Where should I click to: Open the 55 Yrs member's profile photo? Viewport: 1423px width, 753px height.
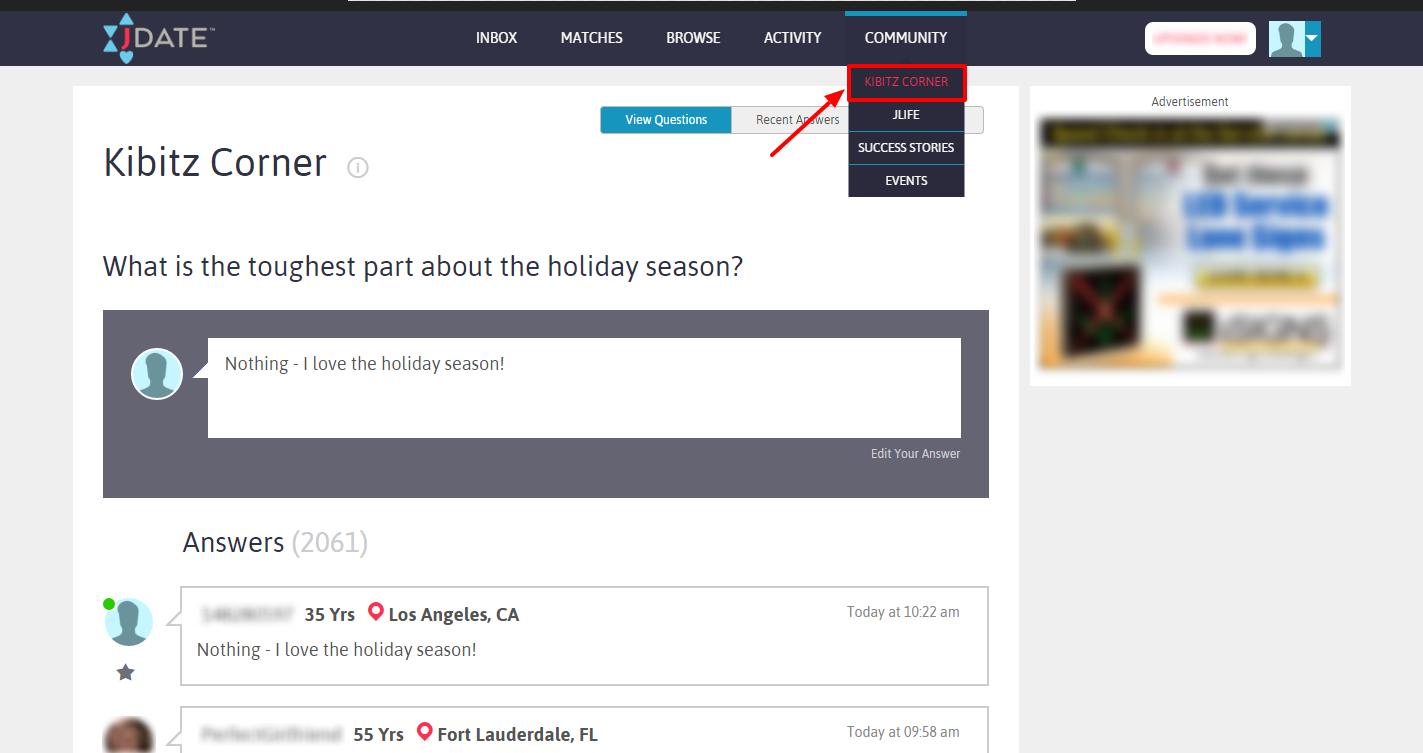[129, 735]
